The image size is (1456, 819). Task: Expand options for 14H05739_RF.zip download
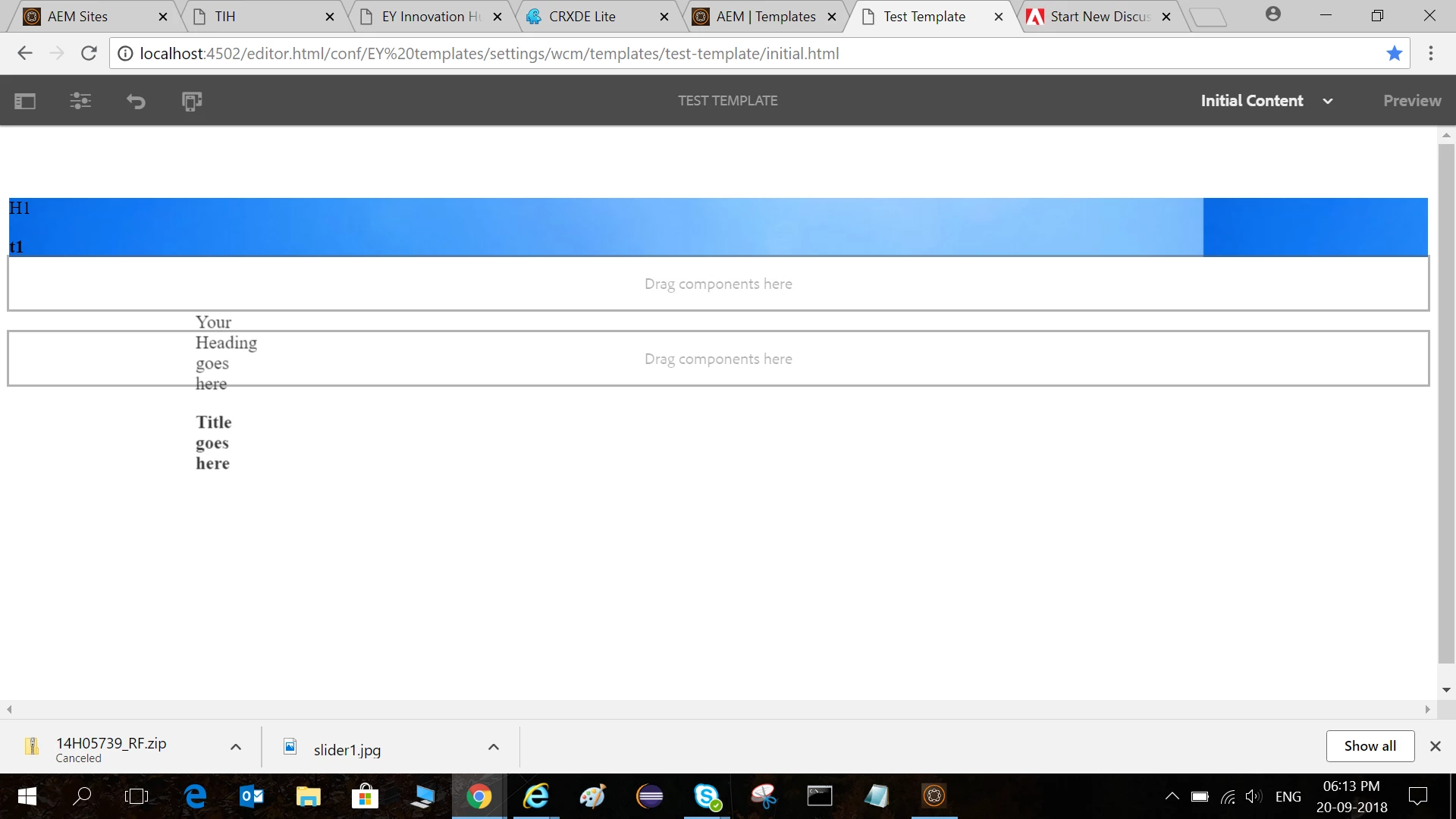pyautogui.click(x=236, y=747)
